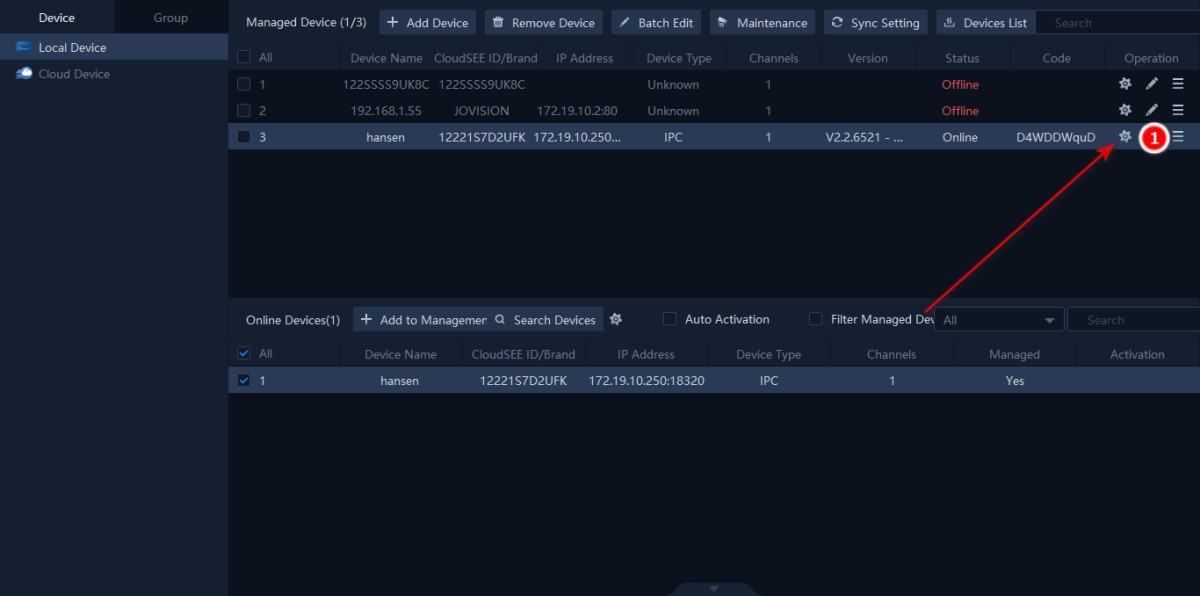Open settings gear for device hansen
Image resolution: width=1200 pixels, height=596 pixels.
coord(1125,137)
